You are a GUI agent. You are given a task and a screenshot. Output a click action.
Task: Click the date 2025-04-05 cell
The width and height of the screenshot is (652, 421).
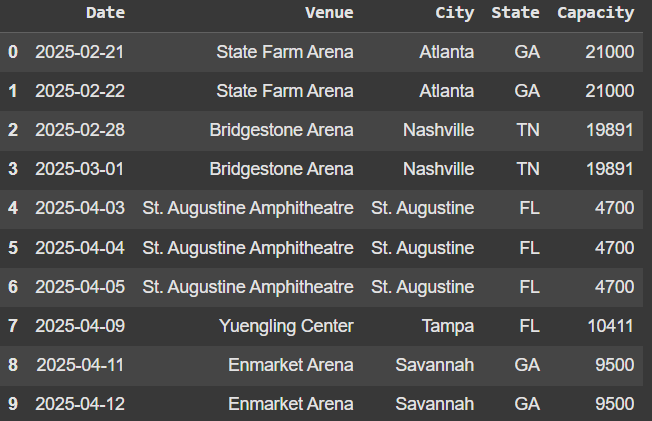(x=80, y=287)
